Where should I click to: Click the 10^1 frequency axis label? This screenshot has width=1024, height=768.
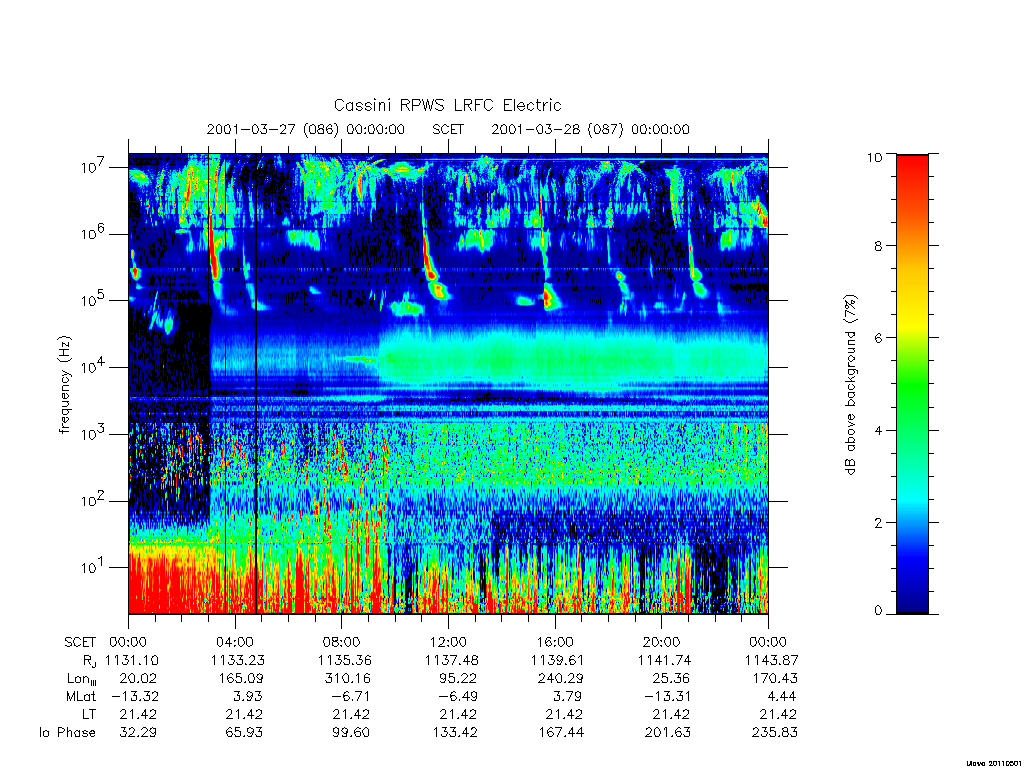pyautogui.click(x=93, y=567)
